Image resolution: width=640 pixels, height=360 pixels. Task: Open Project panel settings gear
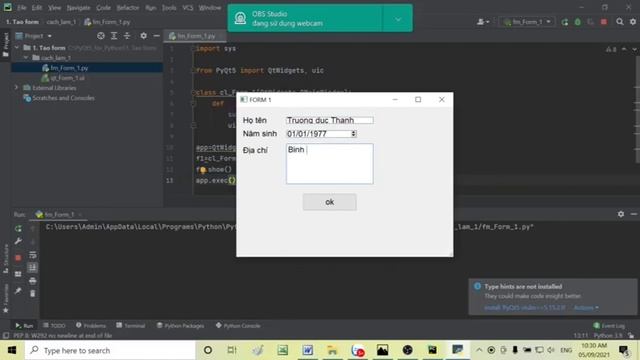(x=143, y=36)
